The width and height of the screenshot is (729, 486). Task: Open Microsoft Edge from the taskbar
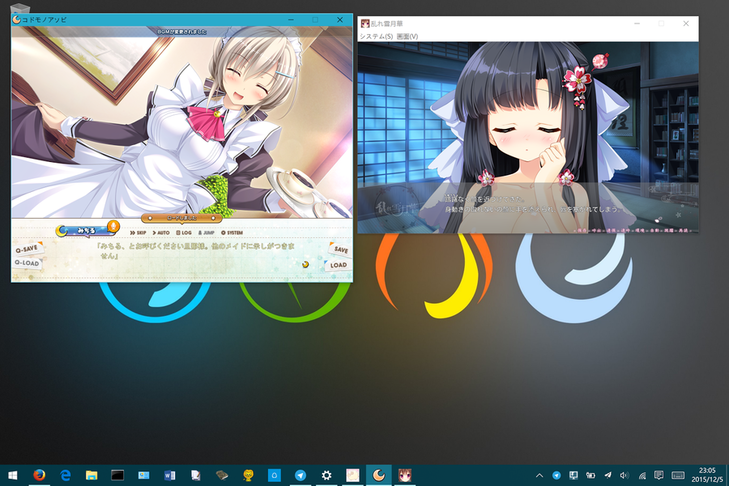tap(65, 475)
